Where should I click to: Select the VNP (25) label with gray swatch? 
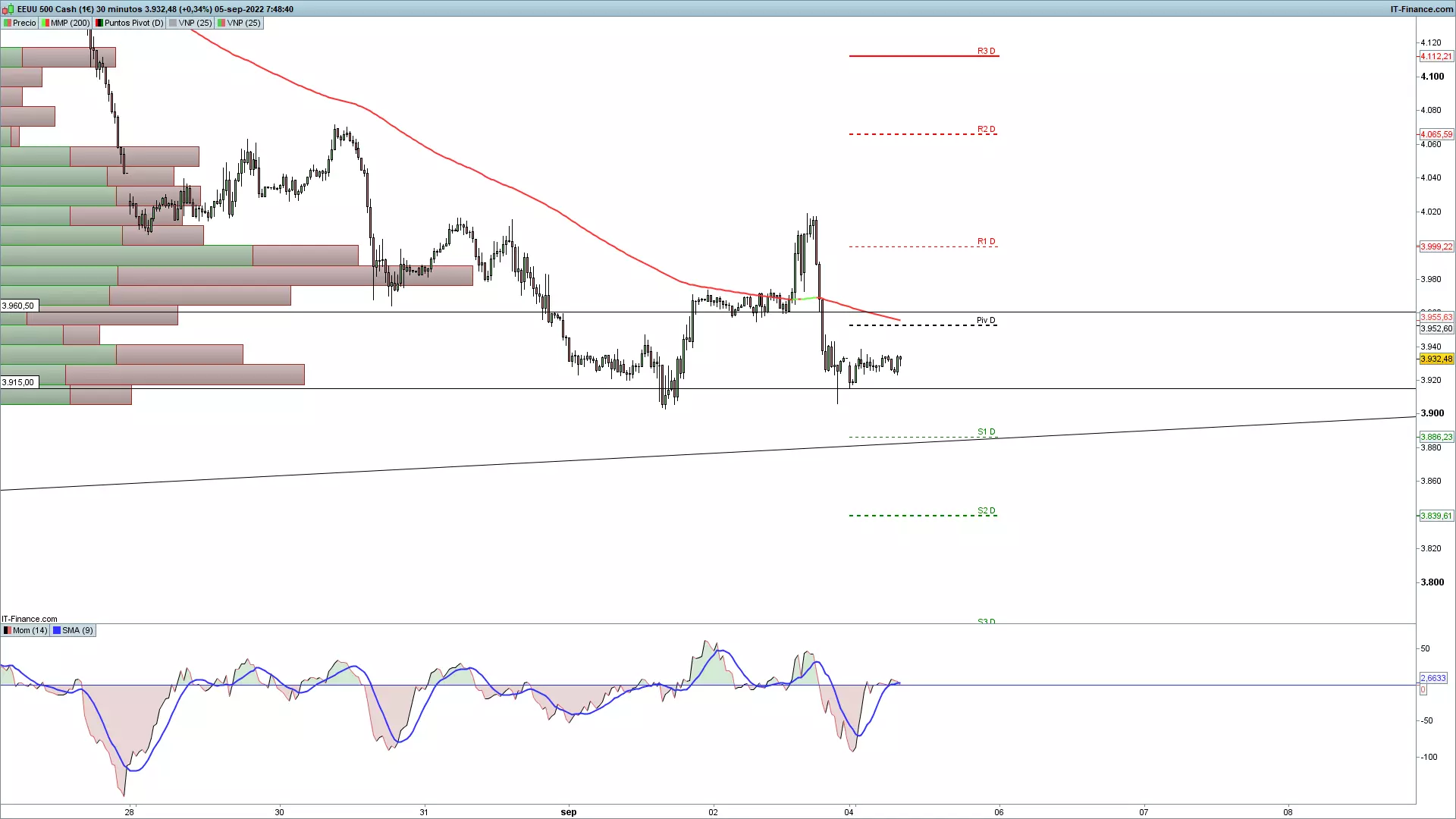pyautogui.click(x=190, y=23)
